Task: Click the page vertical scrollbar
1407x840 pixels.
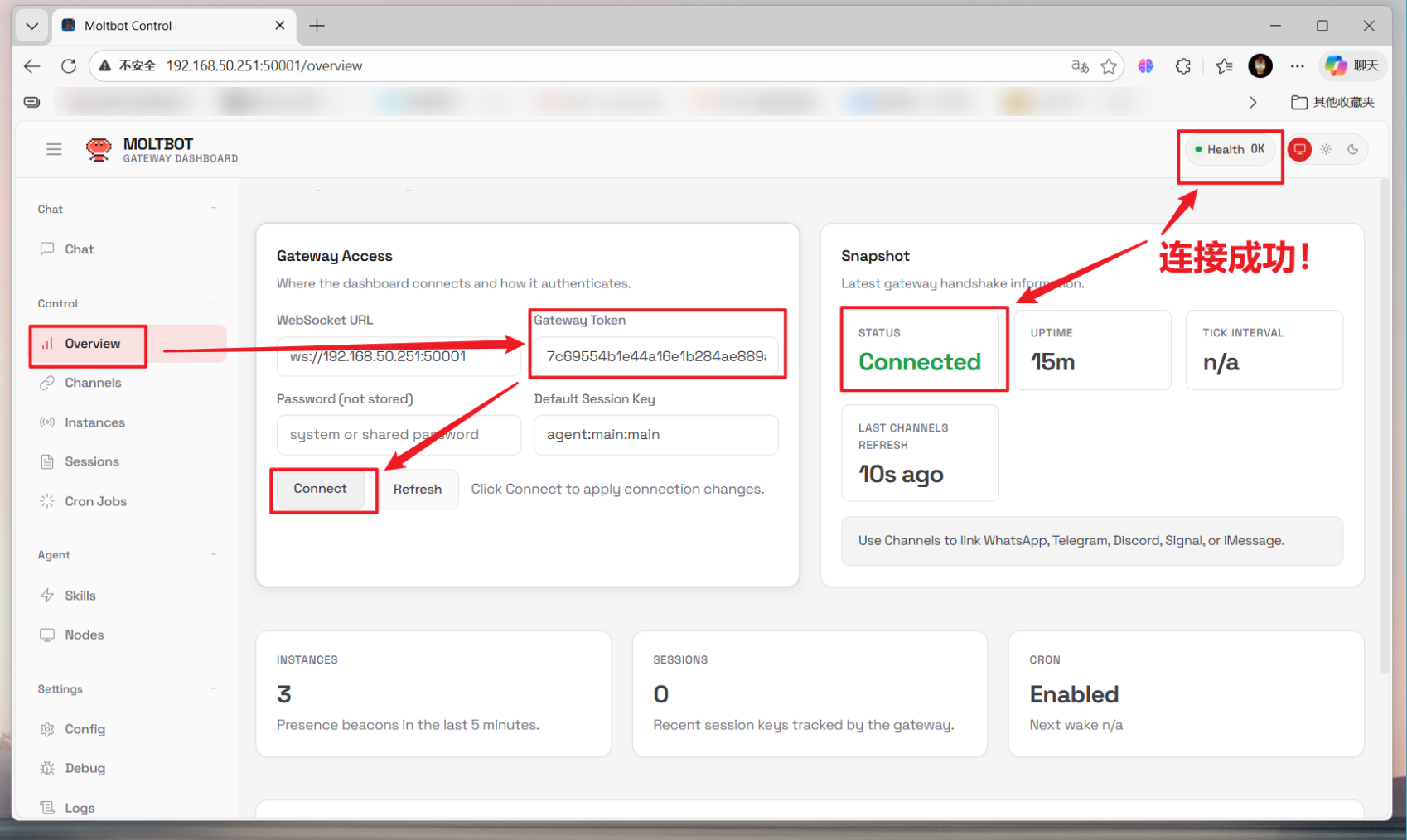Action: 1385,427
